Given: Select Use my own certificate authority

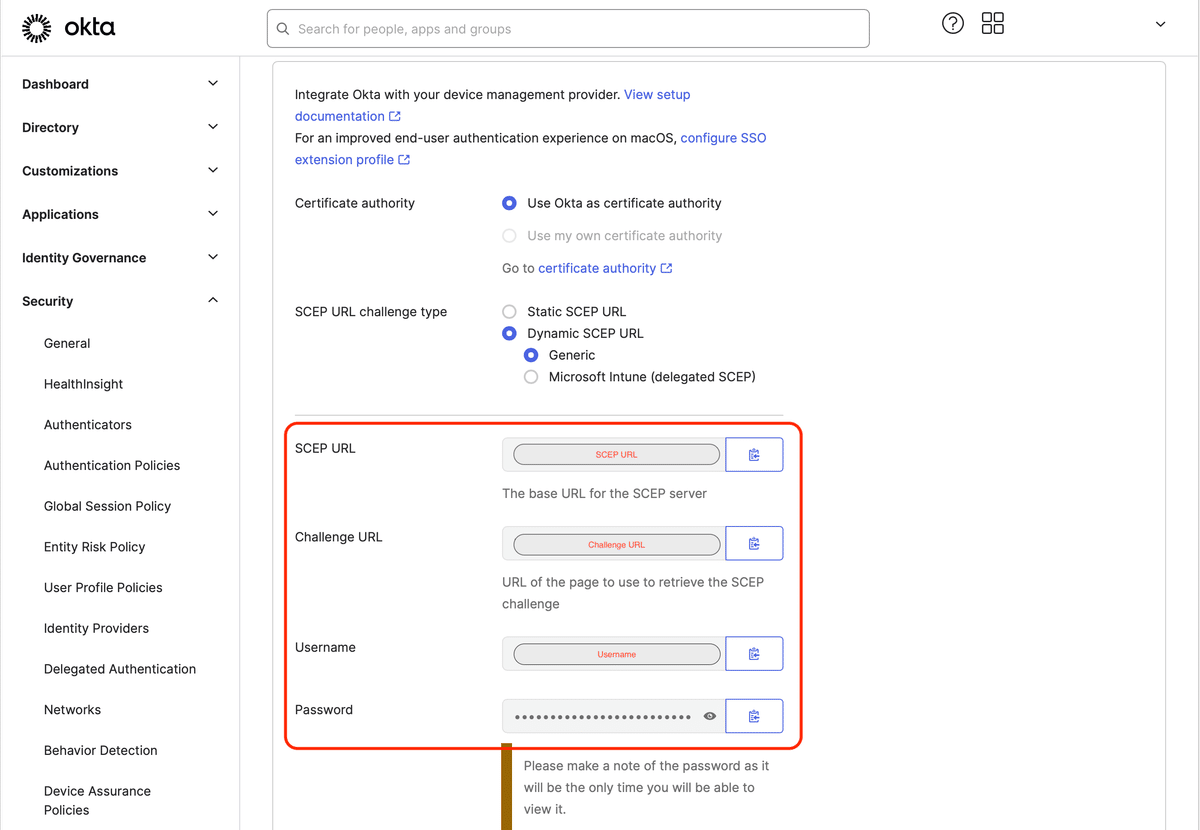Looking at the screenshot, I should (509, 235).
